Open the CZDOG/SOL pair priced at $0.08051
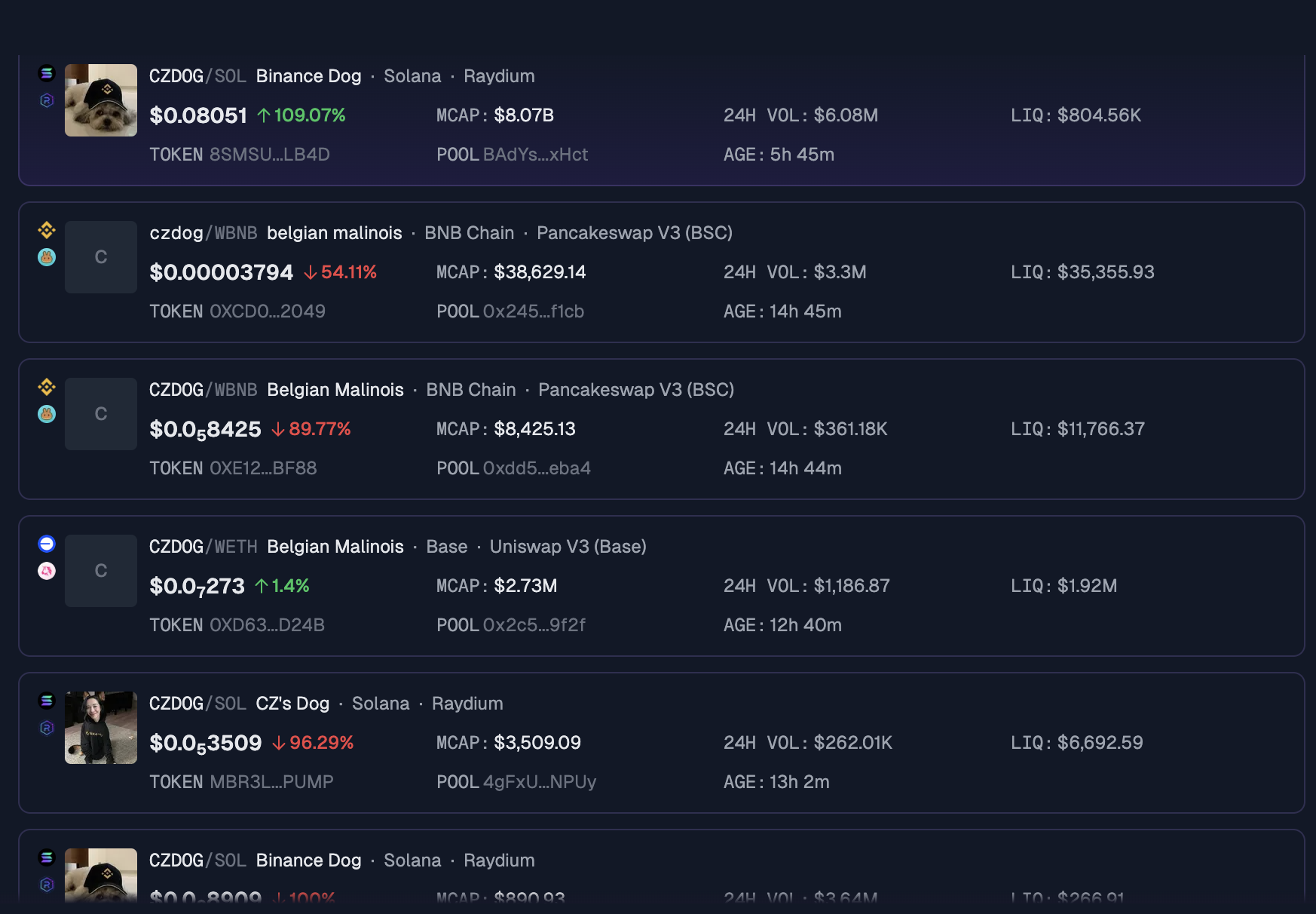Viewport: 1316px width, 914px height. [197, 76]
